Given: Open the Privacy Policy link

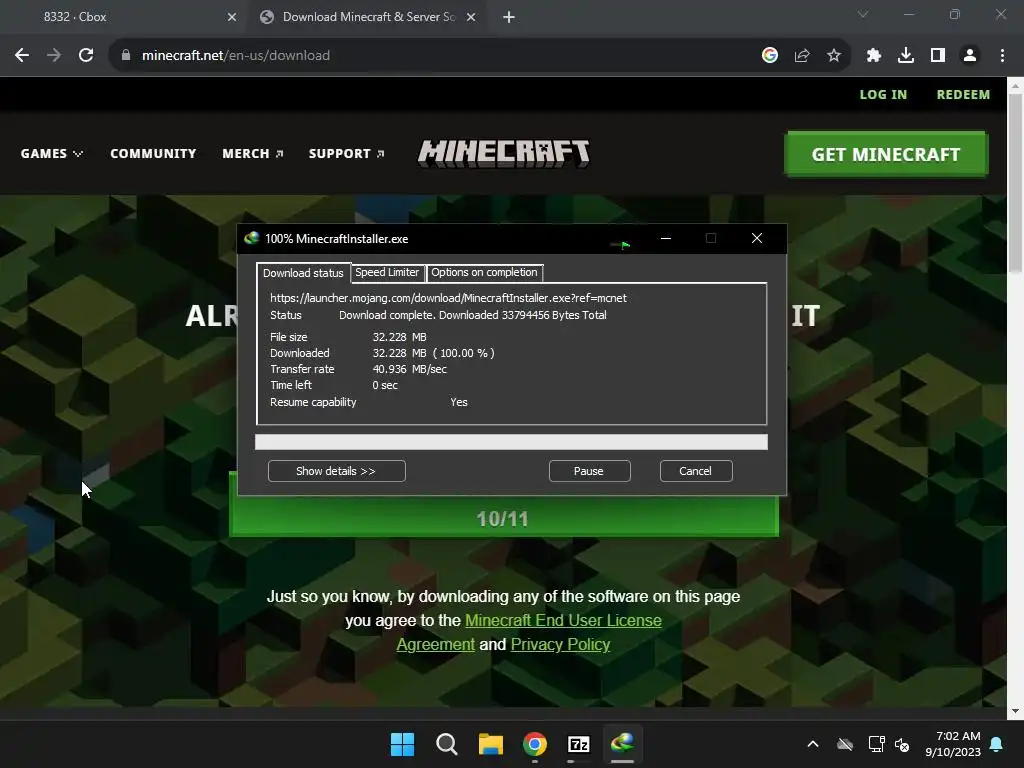Looking at the screenshot, I should point(560,645).
